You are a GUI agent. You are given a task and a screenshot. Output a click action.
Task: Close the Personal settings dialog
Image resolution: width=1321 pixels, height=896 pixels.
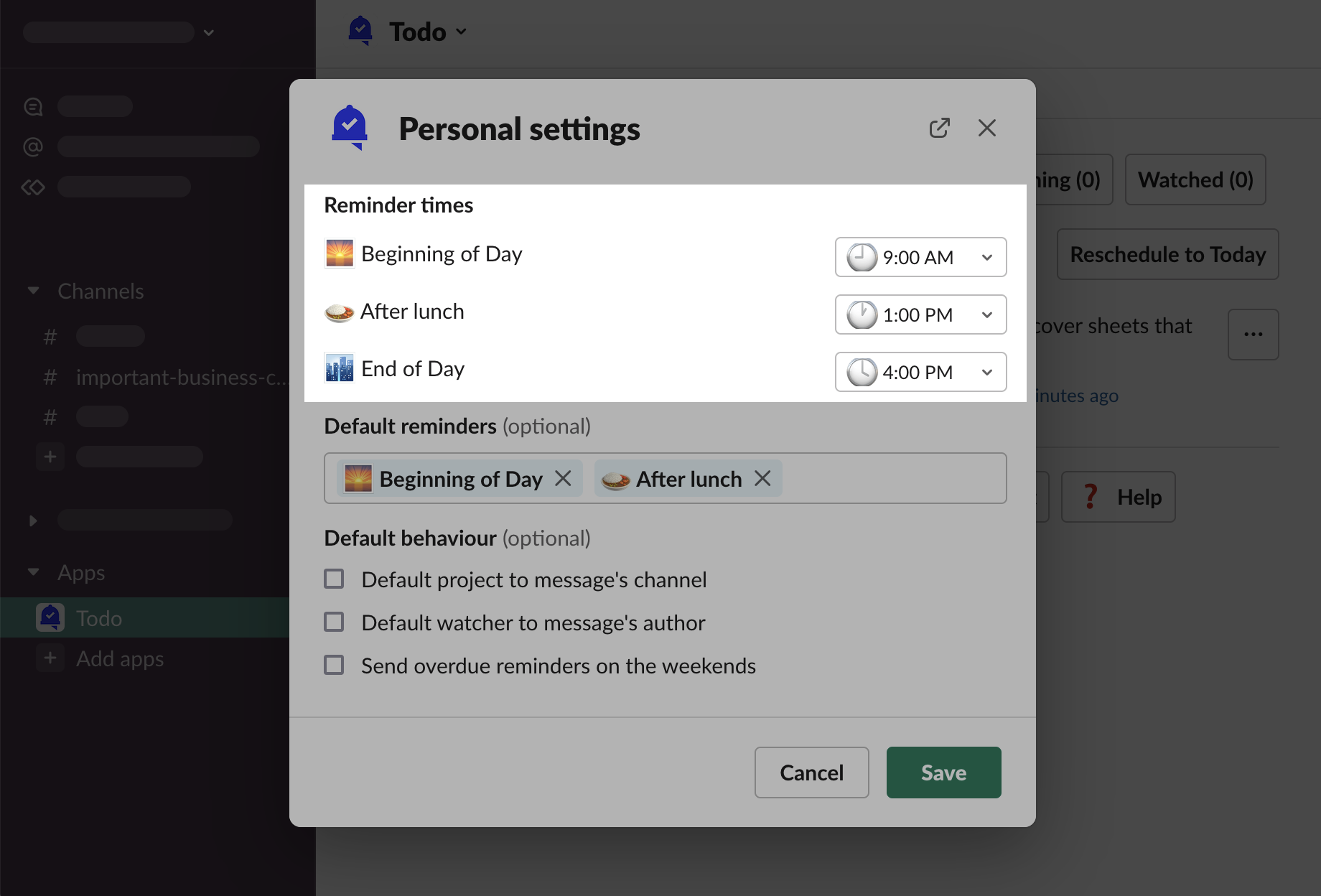tap(986, 129)
